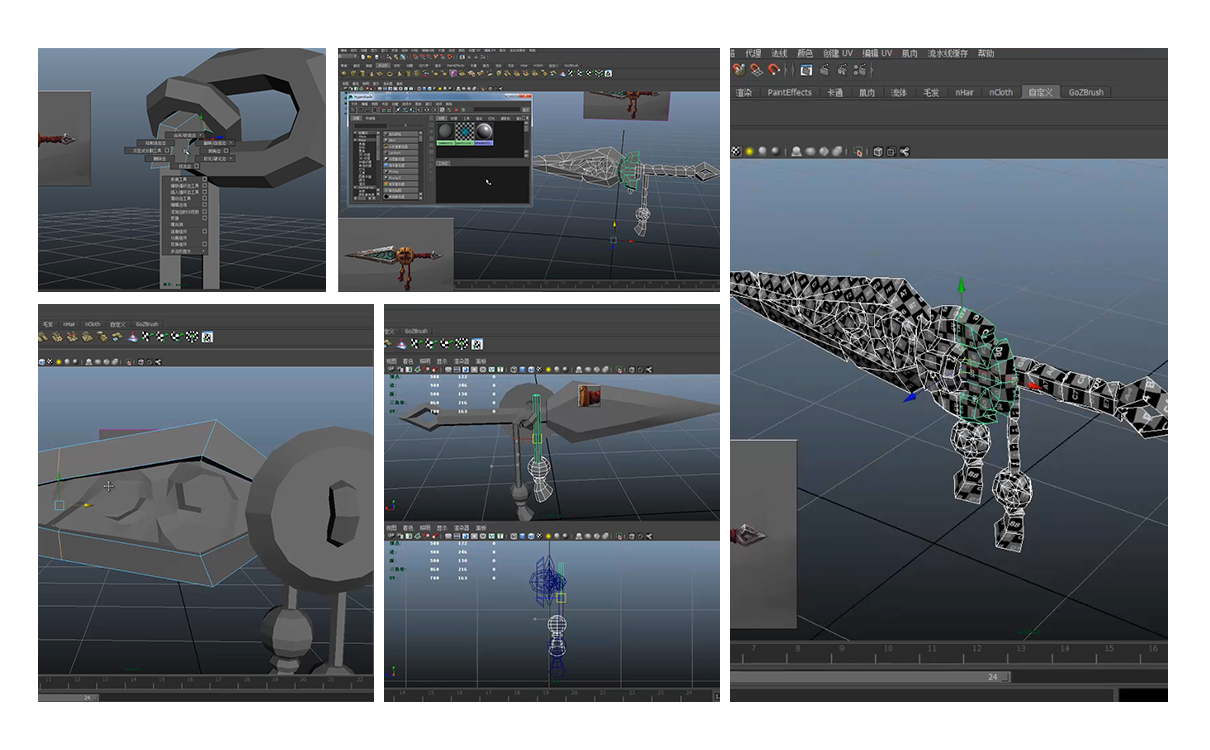
Task: Open 显示 menu of lower bottom-middle viewport
Action: (x=443, y=527)
